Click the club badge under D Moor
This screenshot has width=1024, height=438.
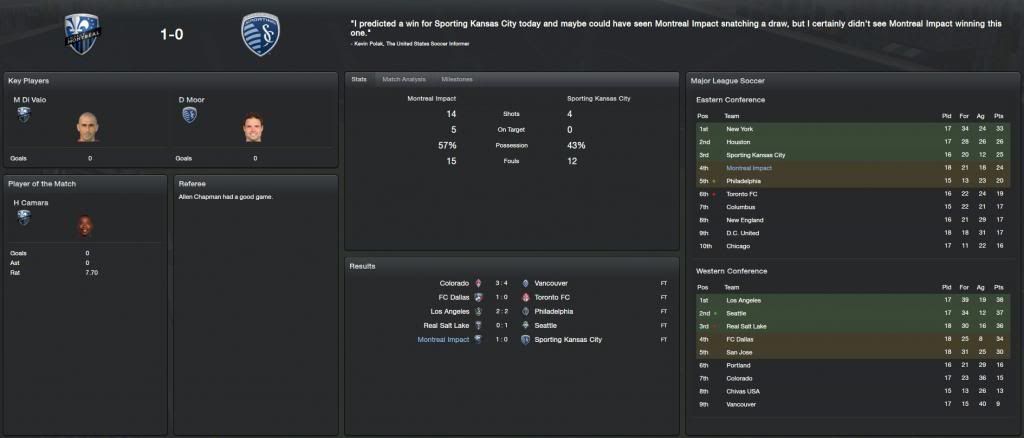189,115
